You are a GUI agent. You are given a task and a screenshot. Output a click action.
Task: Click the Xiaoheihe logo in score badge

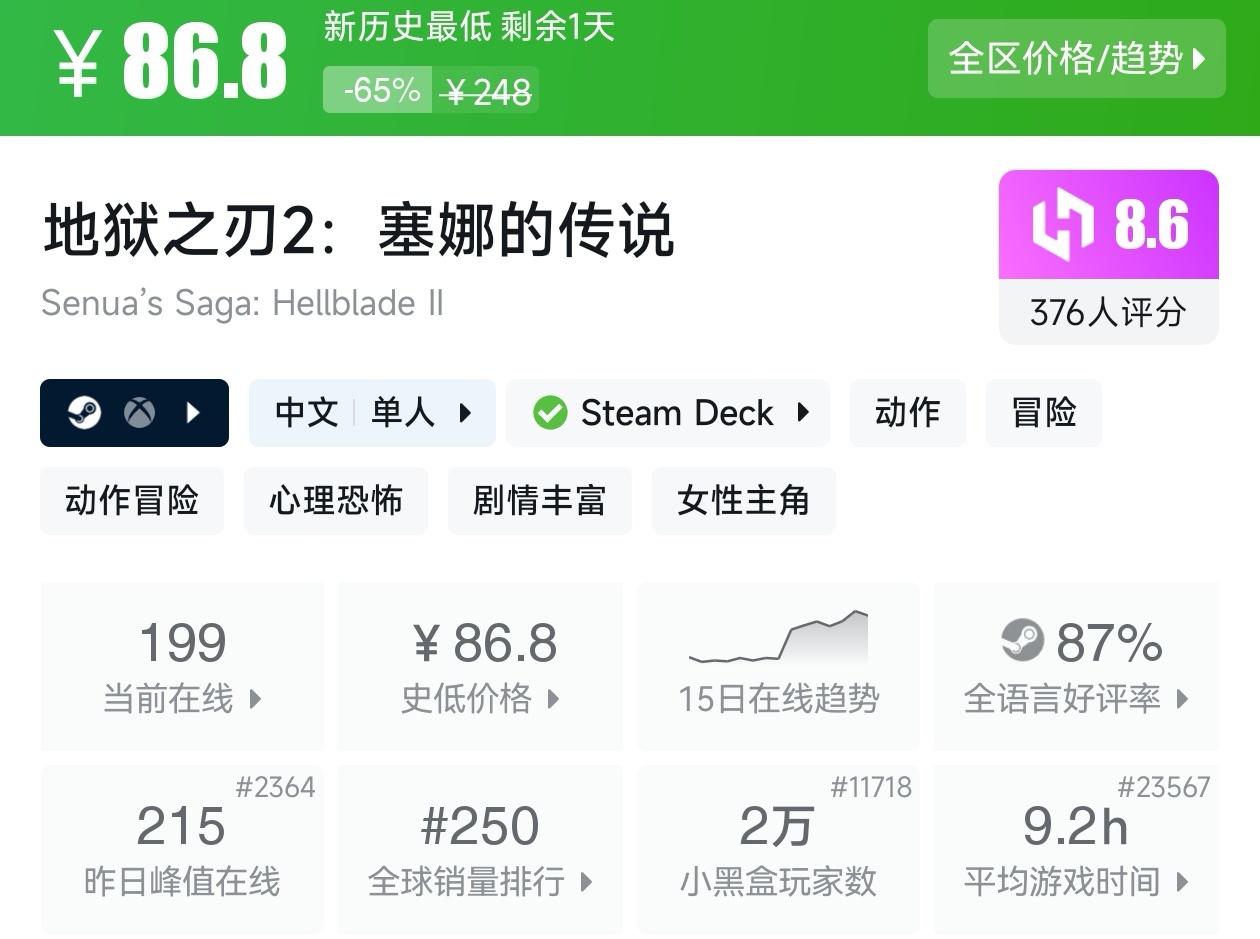click(1064, 226)
